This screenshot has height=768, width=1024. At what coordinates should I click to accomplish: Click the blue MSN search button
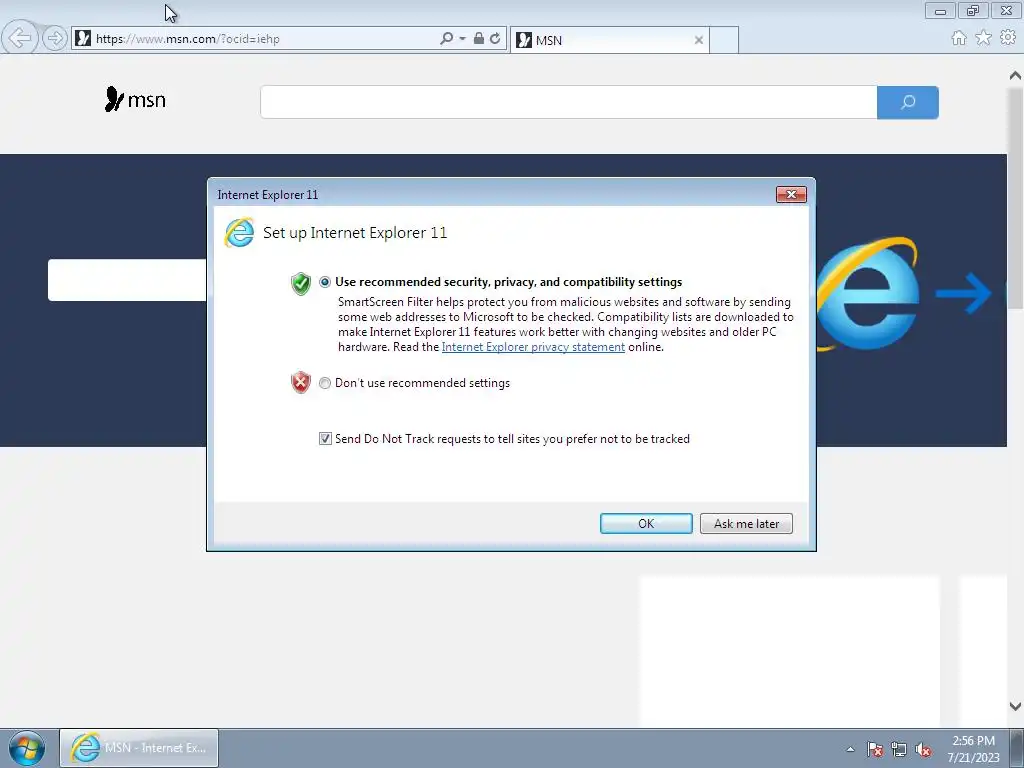click(x=908, y=103)
